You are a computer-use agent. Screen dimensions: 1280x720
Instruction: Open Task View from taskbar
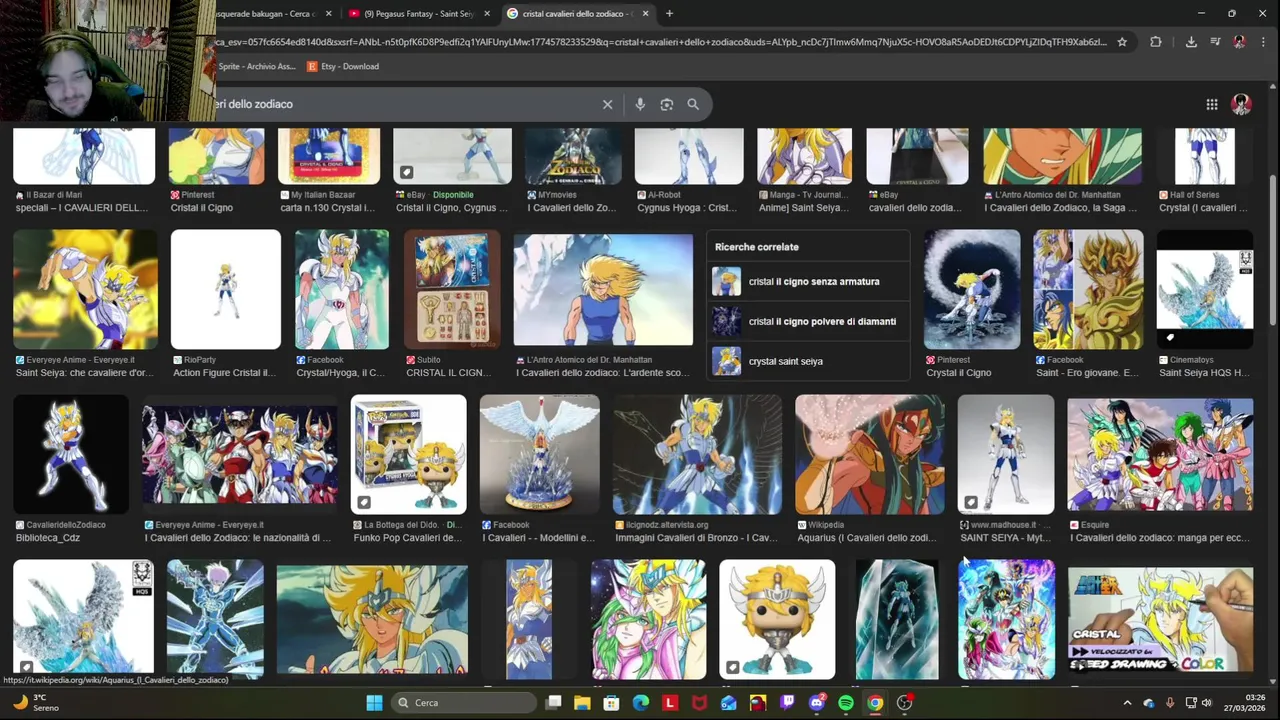pyautogui.click(x=553, y=703)
